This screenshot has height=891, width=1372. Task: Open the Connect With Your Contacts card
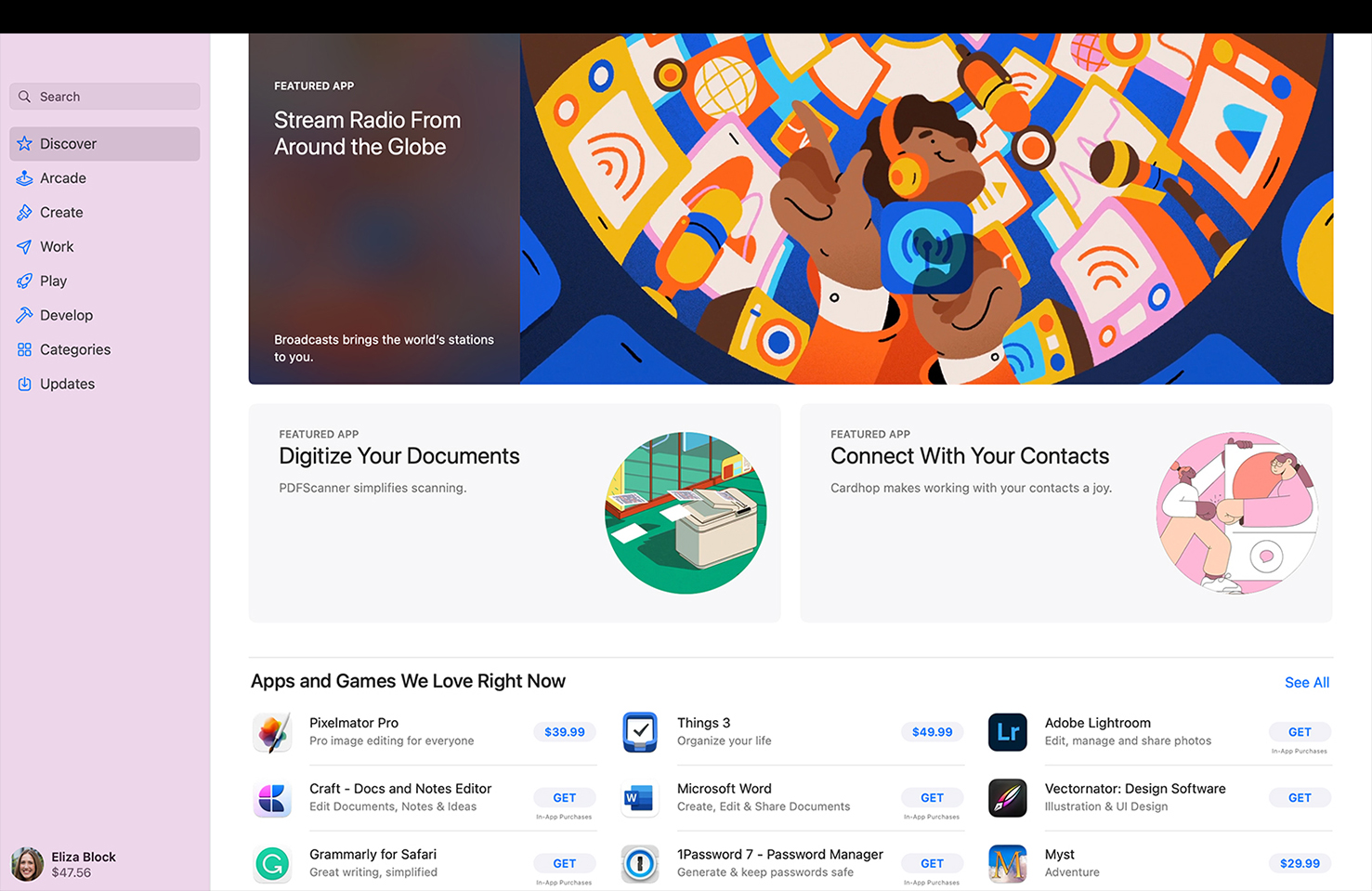pyautogui.click(x=1066, y=513)
